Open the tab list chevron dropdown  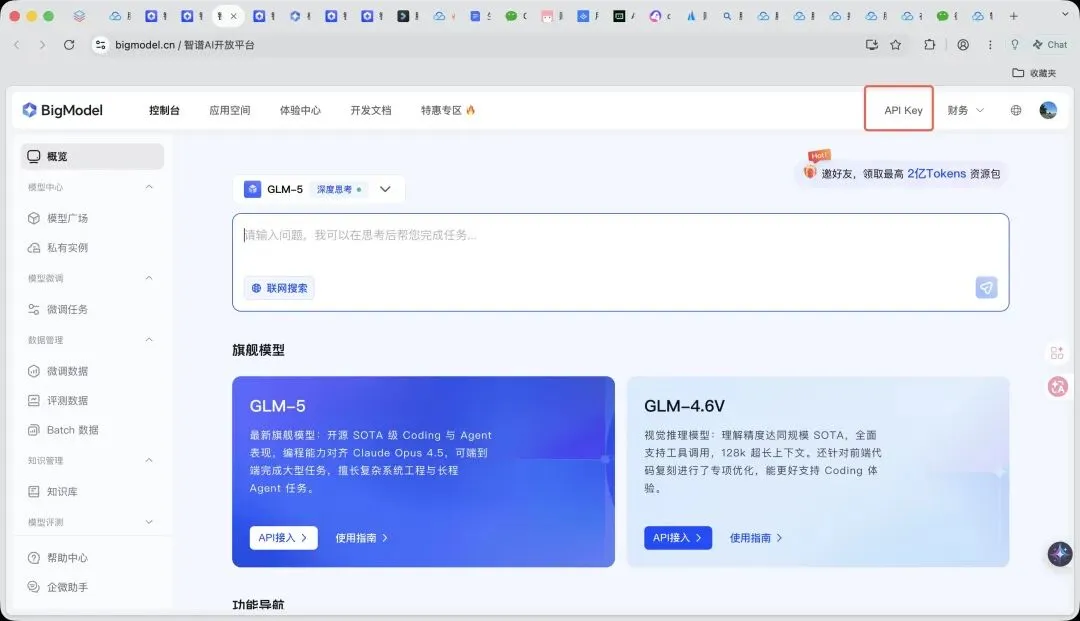[x=1065, y=15]
